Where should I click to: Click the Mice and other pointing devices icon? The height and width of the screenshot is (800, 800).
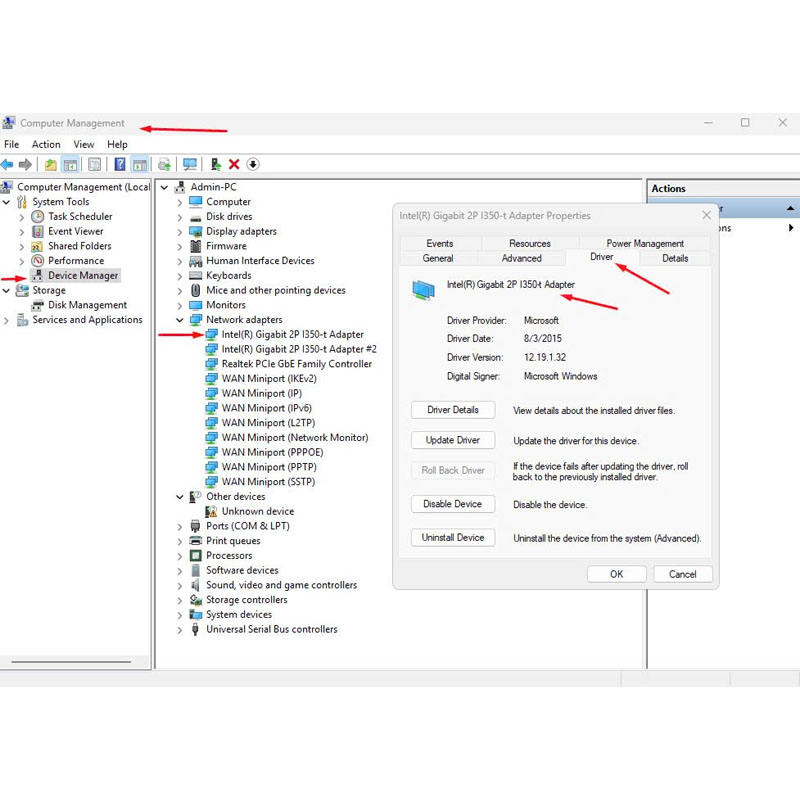(x=195, y=290)
